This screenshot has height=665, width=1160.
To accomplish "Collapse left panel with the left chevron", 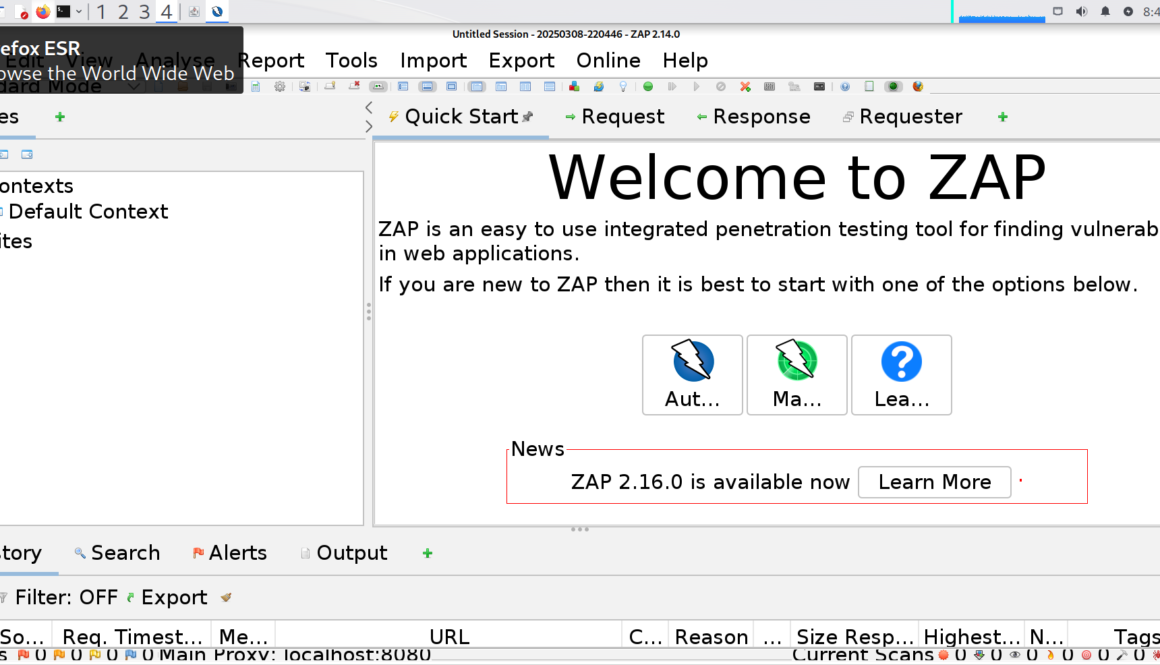I will click(x=368, y=108).
